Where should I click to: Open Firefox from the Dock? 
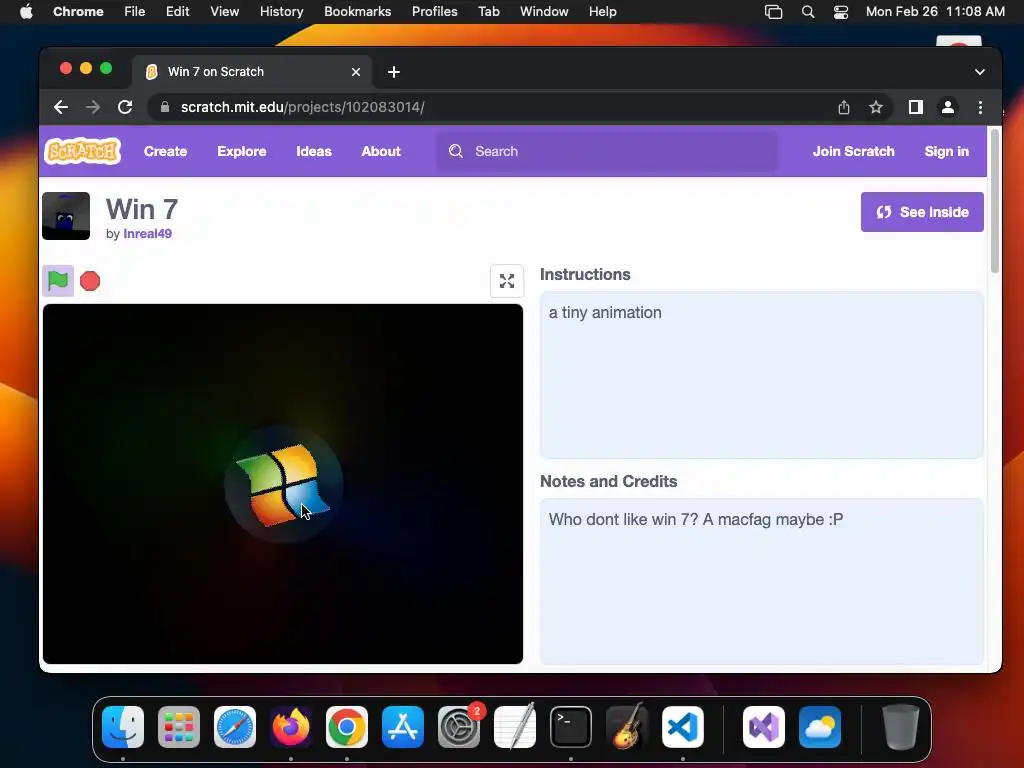click(291, 727)
